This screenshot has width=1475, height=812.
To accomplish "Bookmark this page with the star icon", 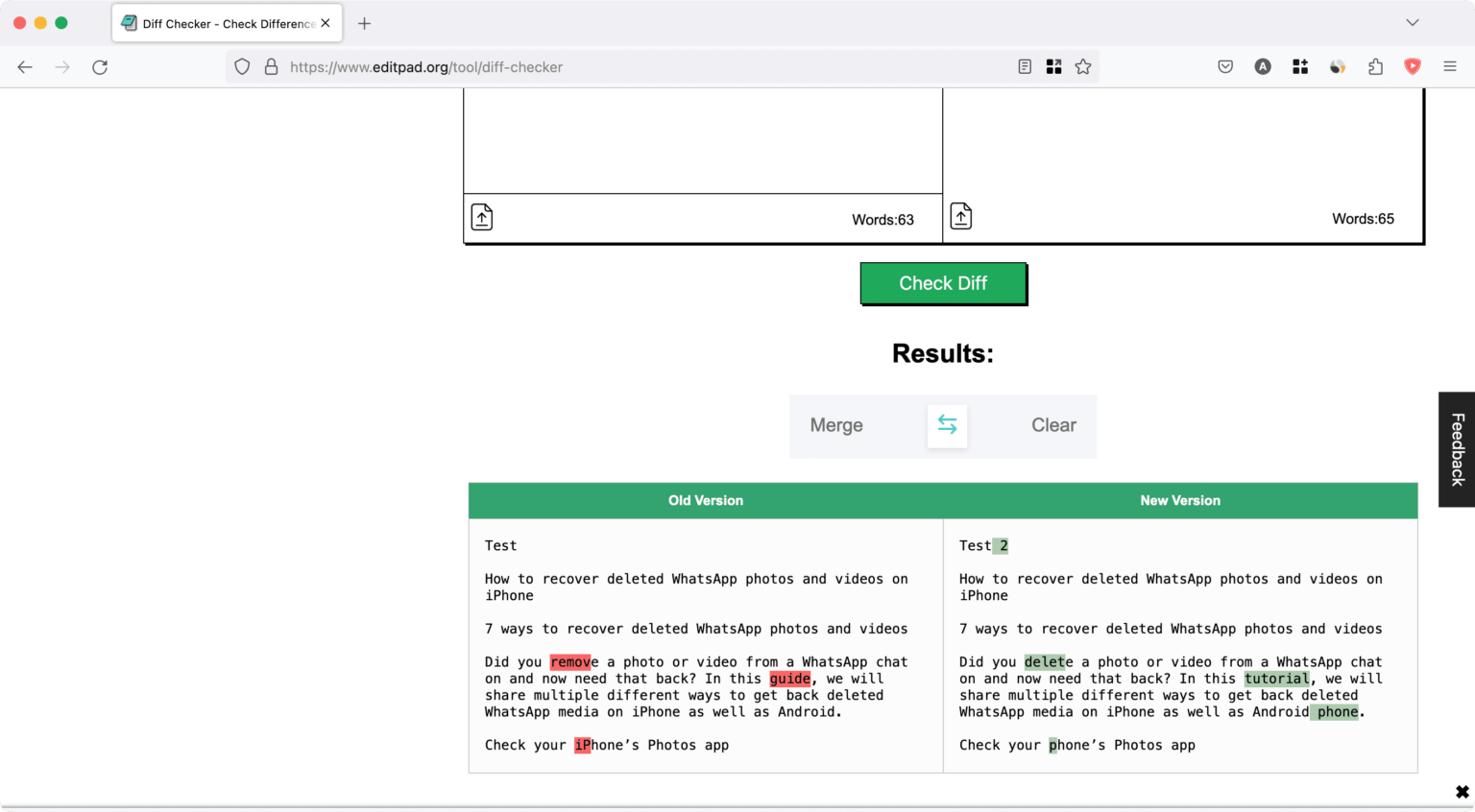I will click(1083, 67).
